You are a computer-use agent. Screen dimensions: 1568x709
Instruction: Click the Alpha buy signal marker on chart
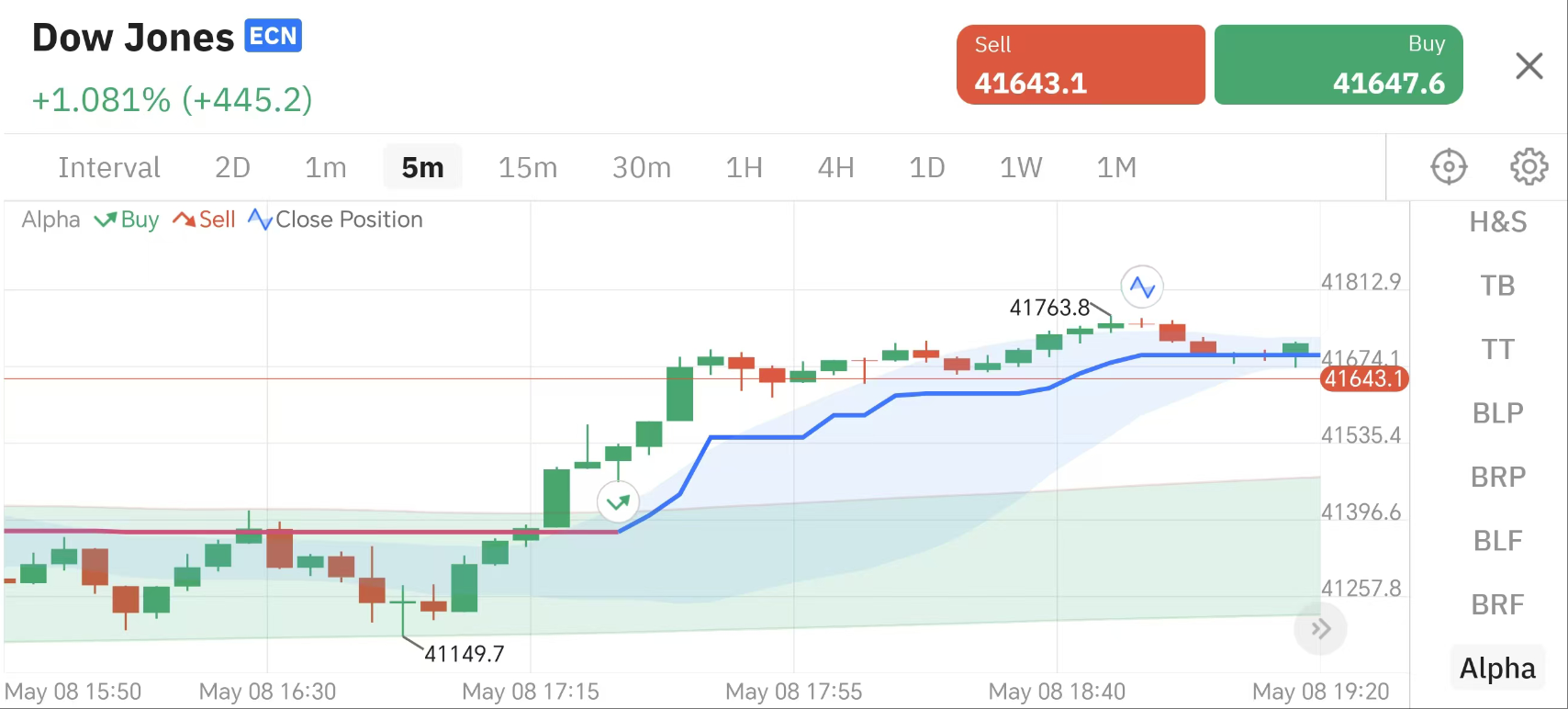pos(618,502)
